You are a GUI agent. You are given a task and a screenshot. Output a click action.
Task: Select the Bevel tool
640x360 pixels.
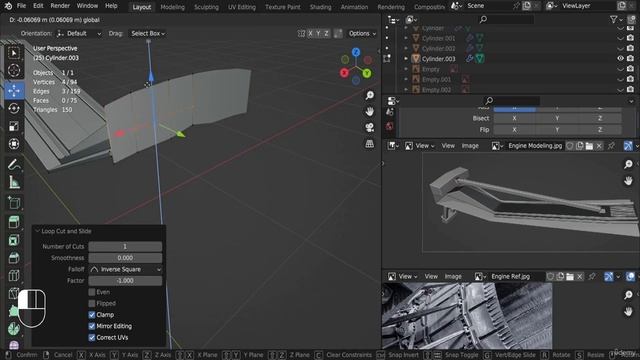pyautogui.click(x=14, y=258)
